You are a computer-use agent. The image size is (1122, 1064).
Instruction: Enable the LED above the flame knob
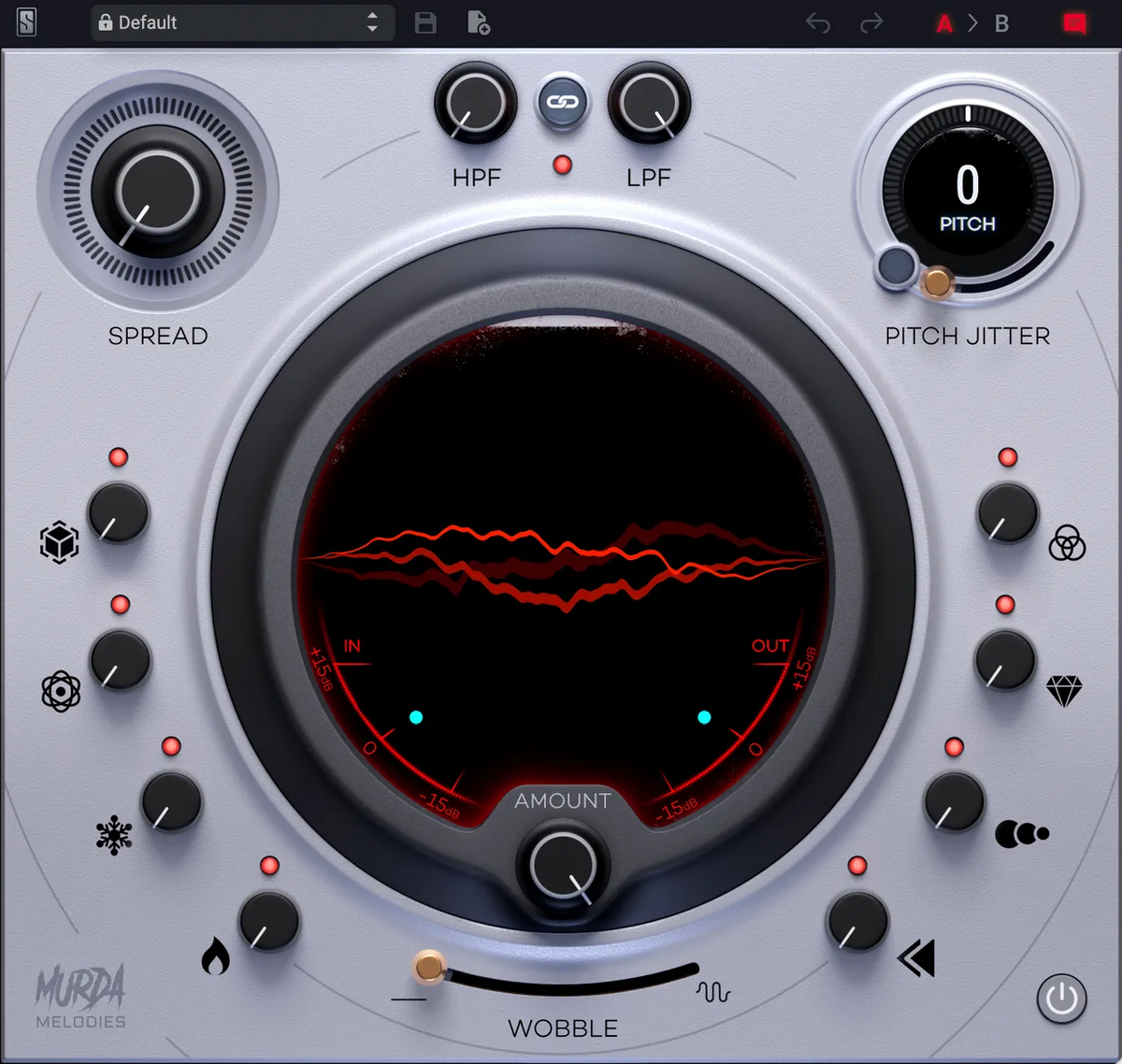[x=271, y=865]
